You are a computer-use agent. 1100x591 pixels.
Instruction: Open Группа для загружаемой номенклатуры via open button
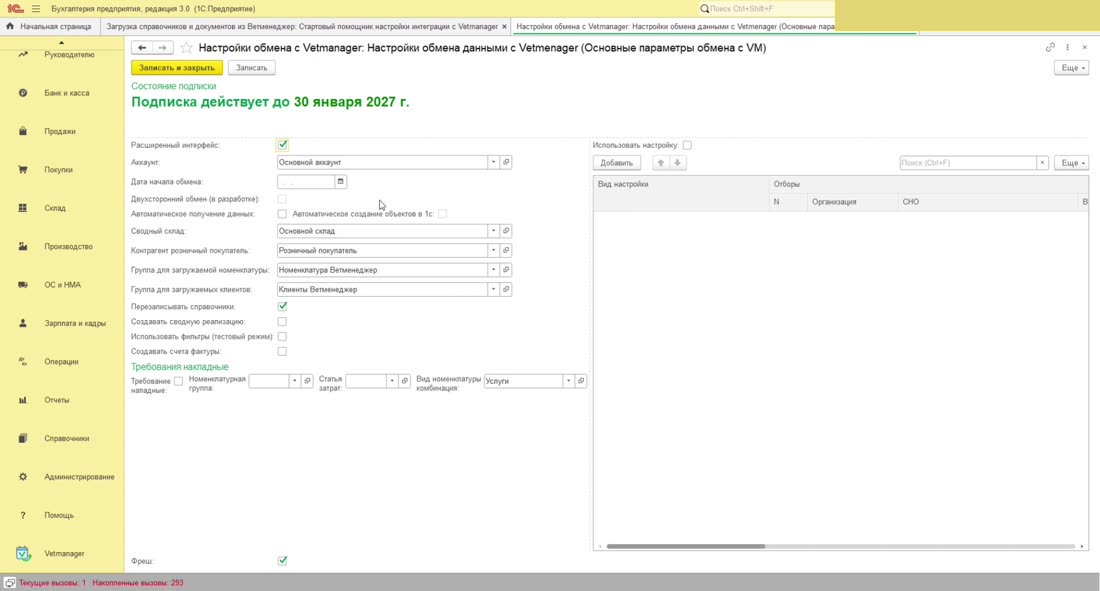tap(506, 270)
